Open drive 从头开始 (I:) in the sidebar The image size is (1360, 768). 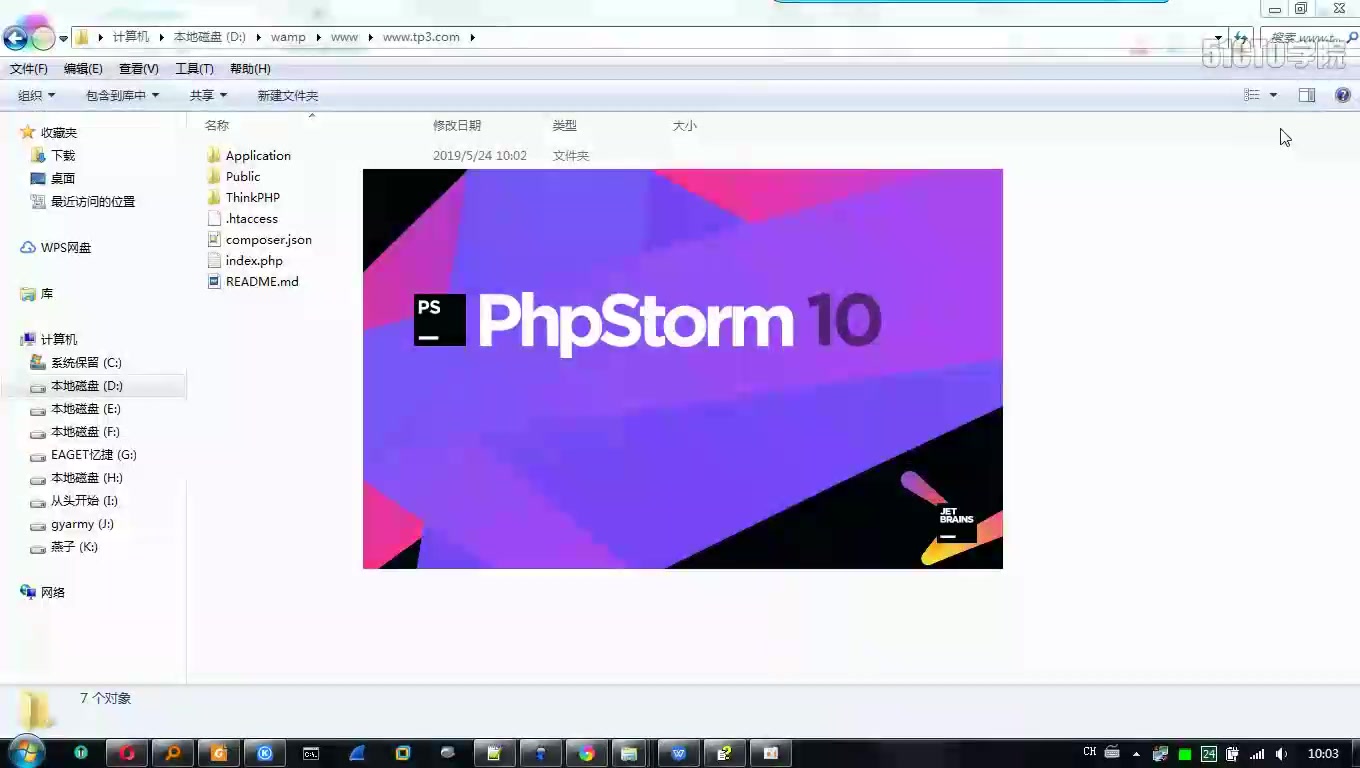[x=84, y=501]
